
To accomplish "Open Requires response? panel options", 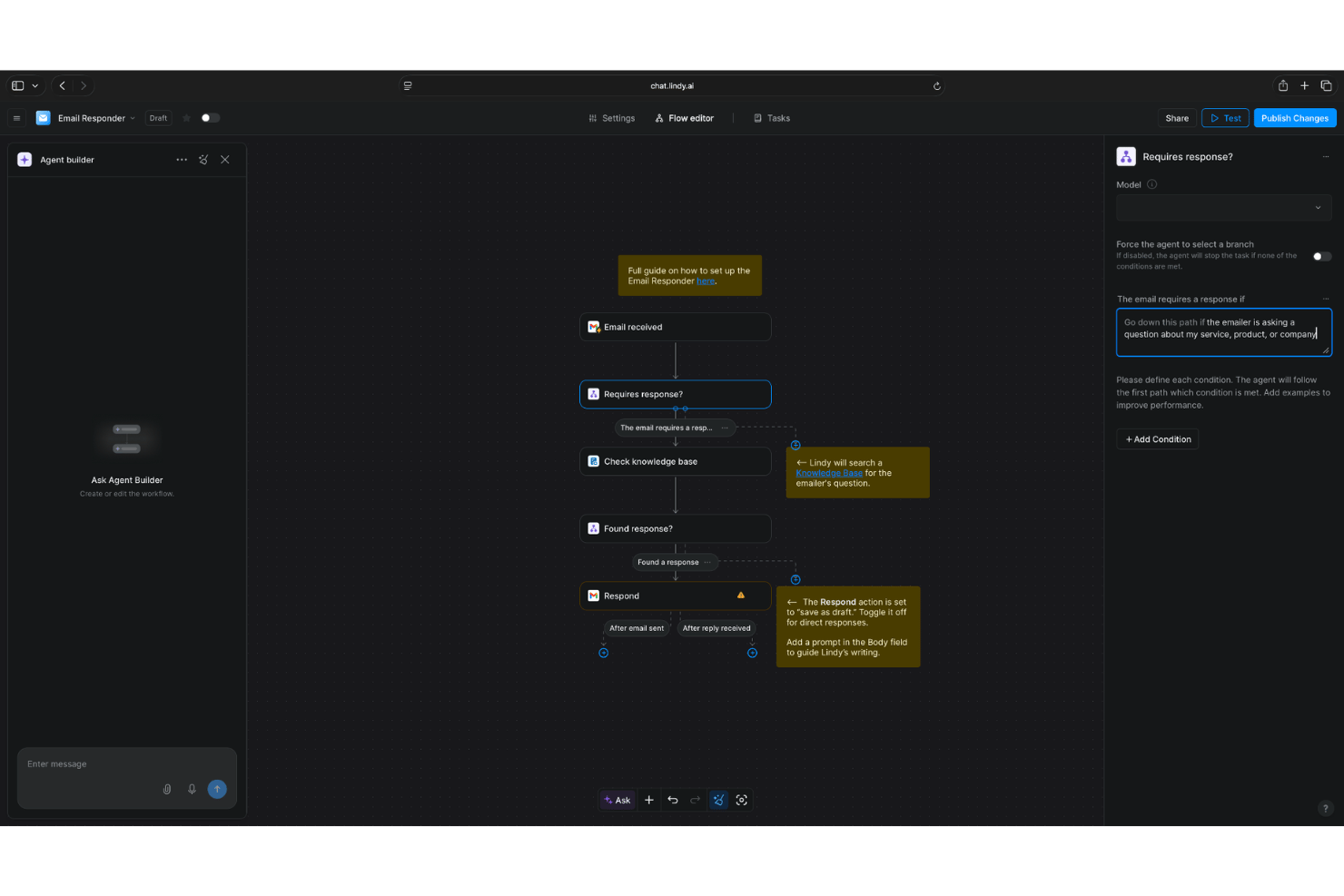I will [1326, 157].
